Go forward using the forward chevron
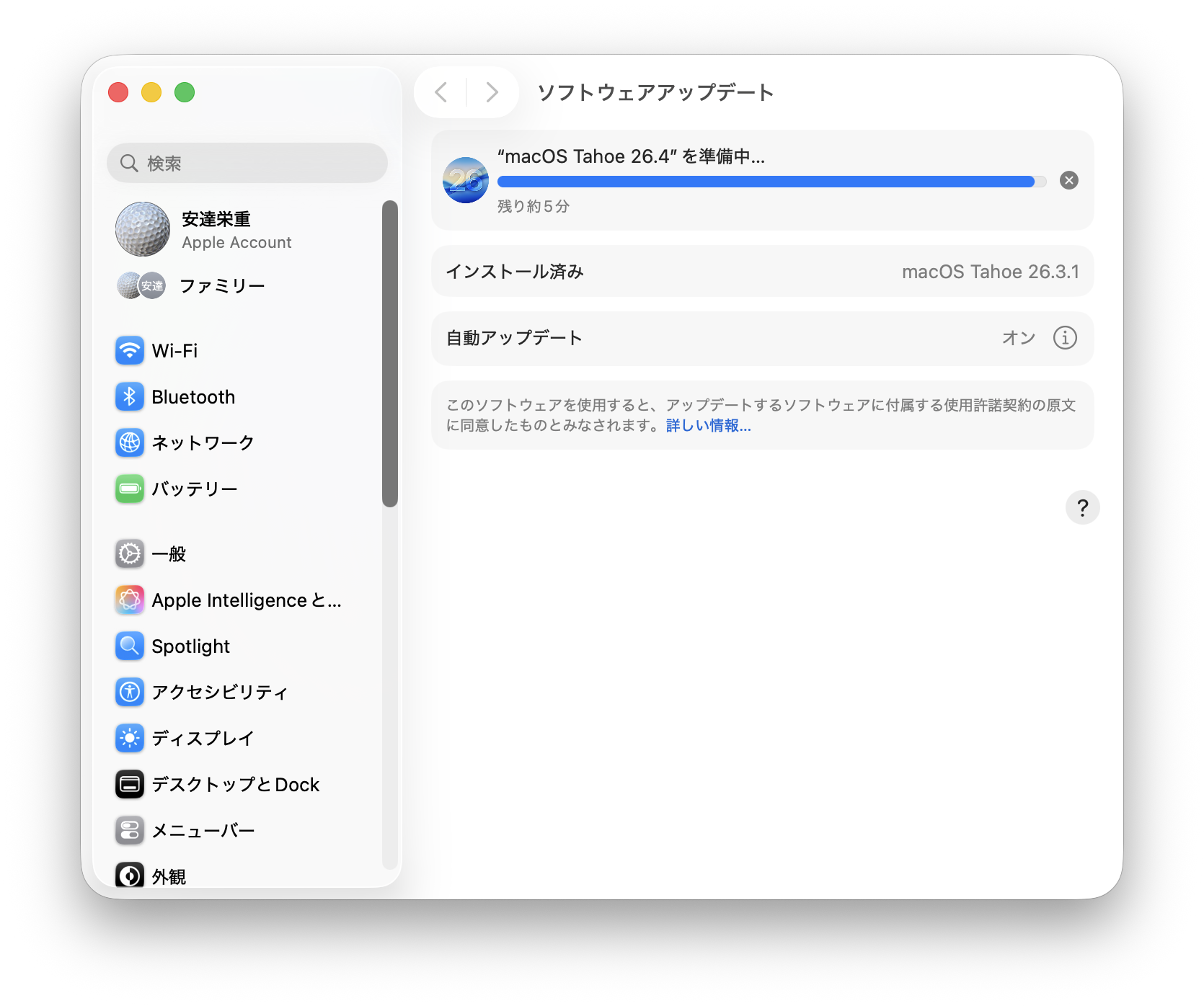Viewport: 1204px width, 1006px height. [x=492, y=92]
